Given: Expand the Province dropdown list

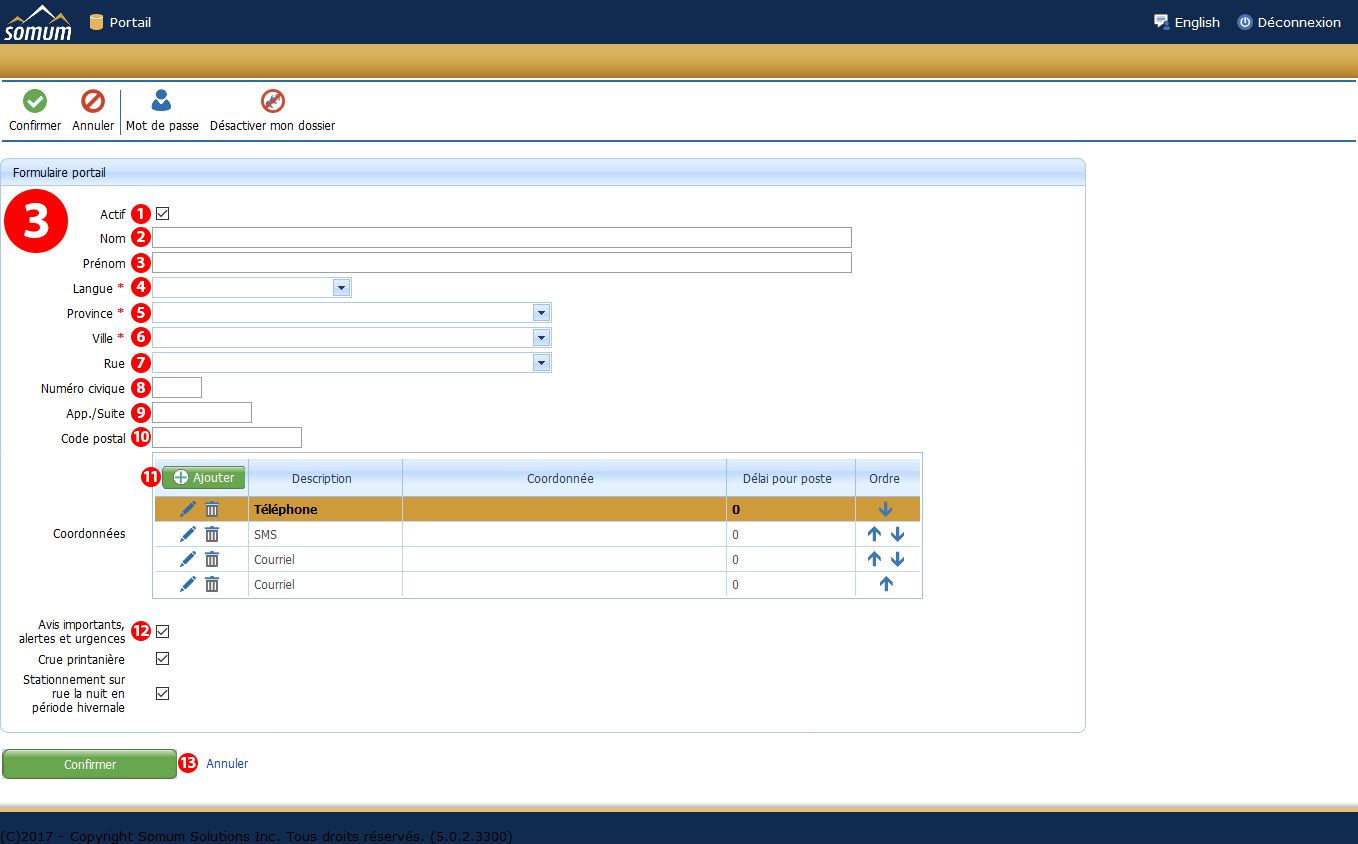Looking at the screenshot, I should tap(541, 313).
